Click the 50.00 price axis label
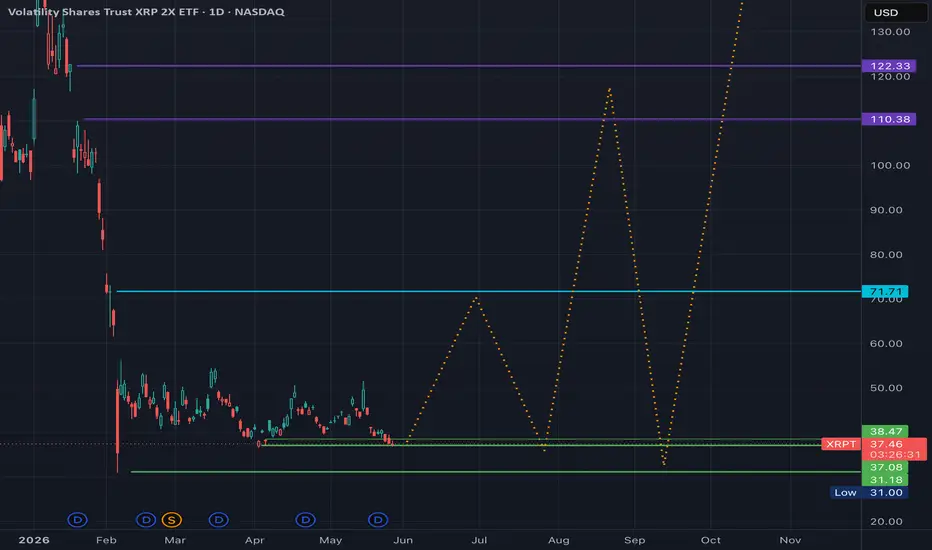932x550 pixels. point(886,388)
